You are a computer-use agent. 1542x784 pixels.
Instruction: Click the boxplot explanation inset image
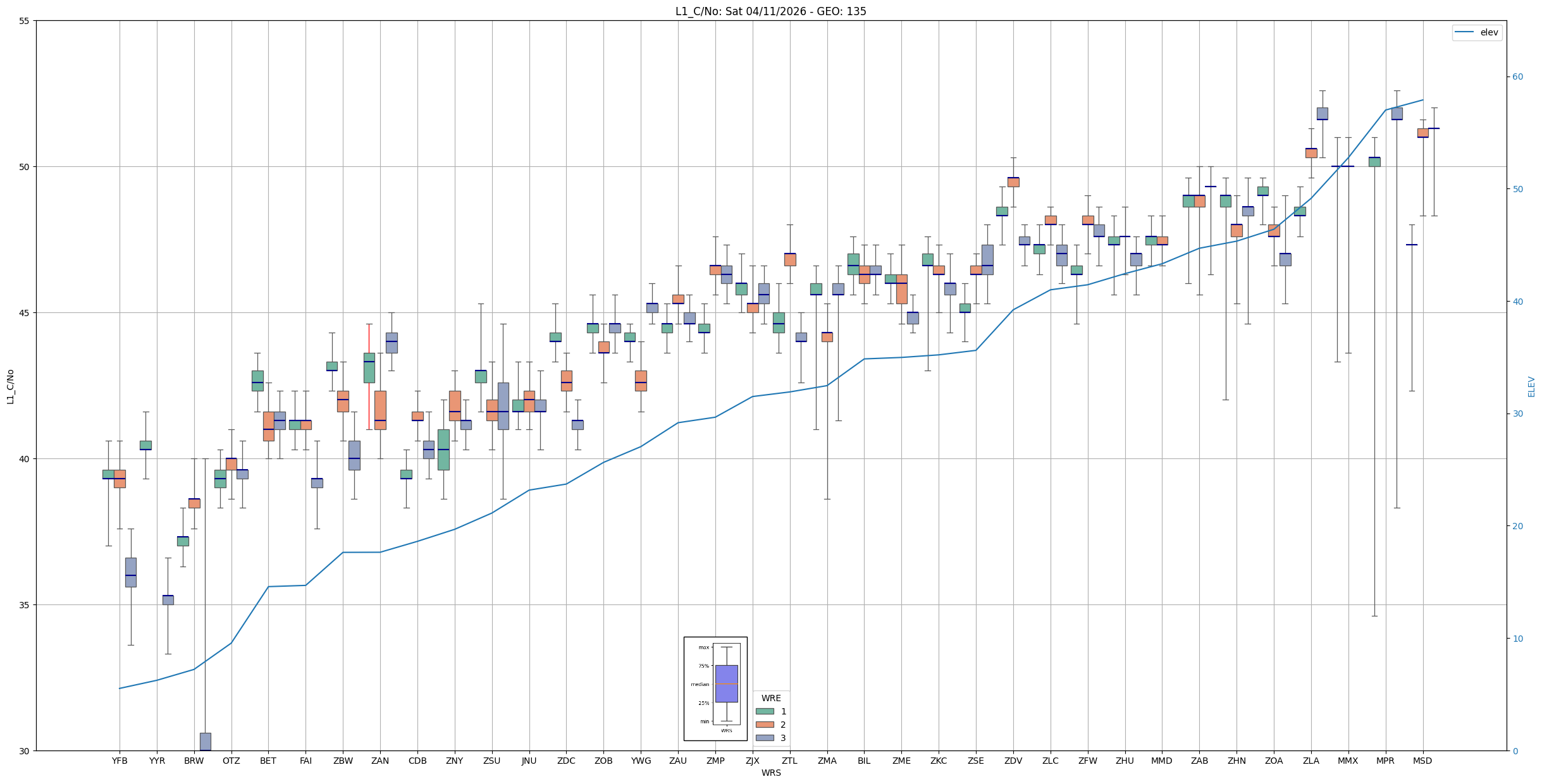click(715, 689)
